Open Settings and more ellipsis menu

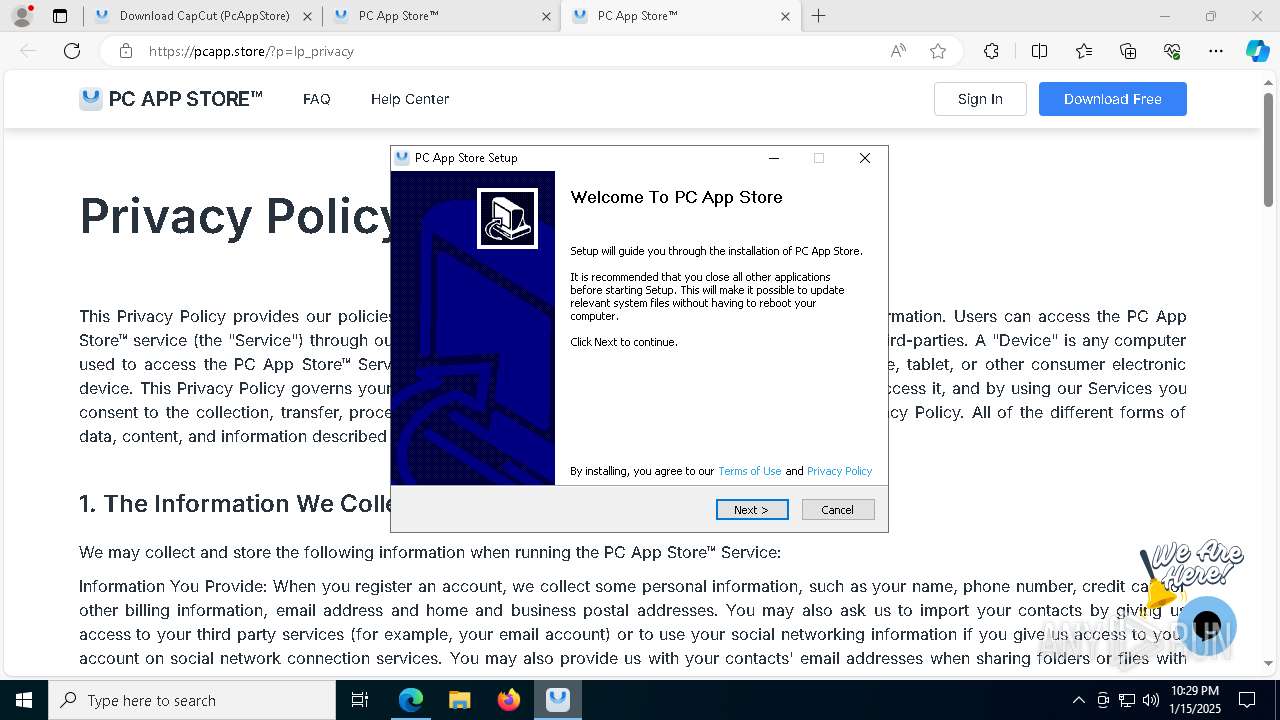1216,51
